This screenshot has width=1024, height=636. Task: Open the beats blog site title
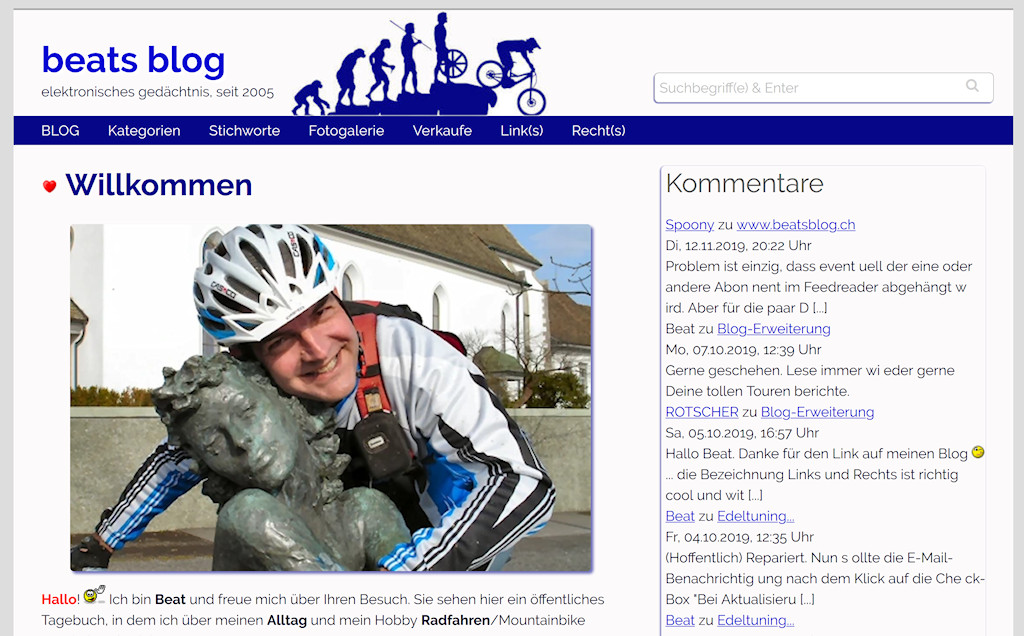tap(133, 59)
